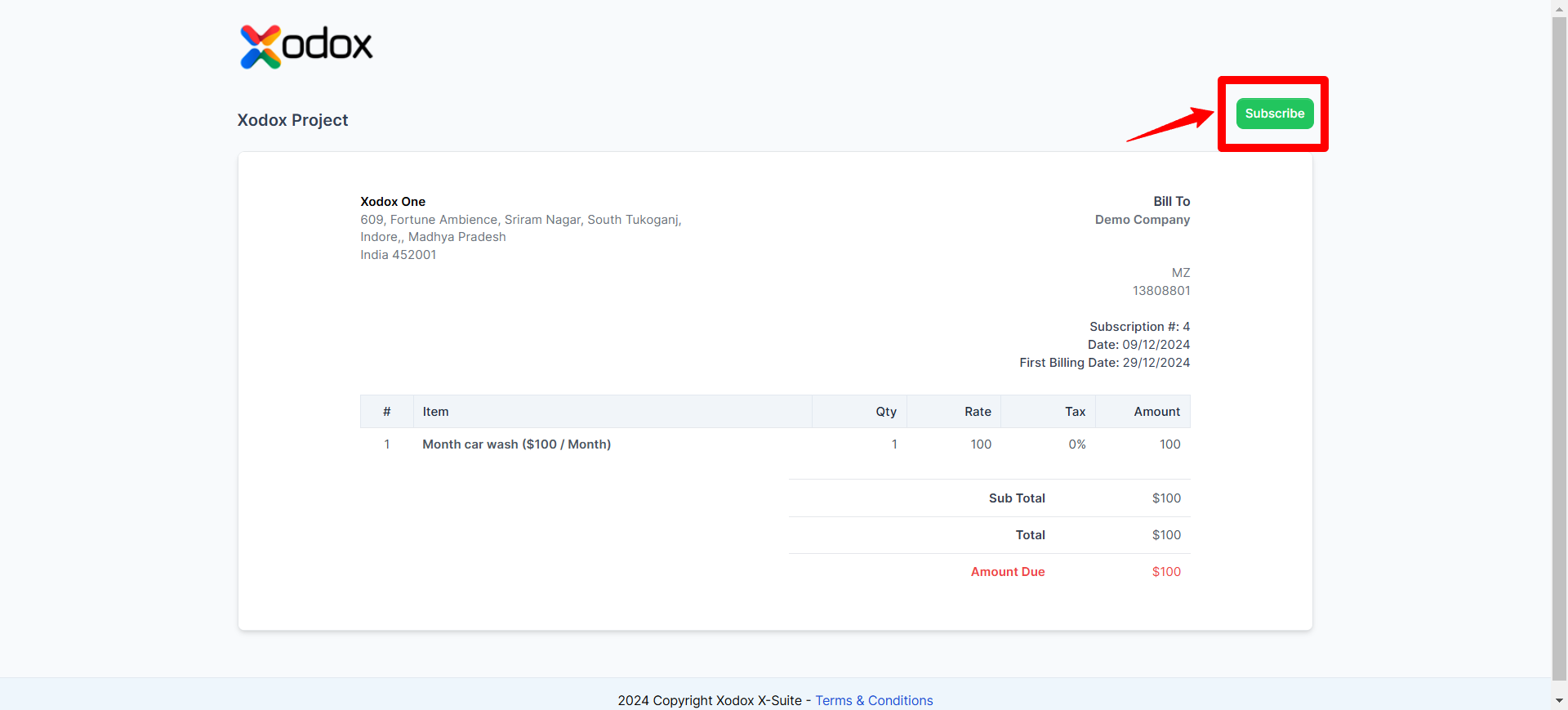Click the Xodox logo
This screenshot has width=1568, height=710.
(x=306, y=47)
